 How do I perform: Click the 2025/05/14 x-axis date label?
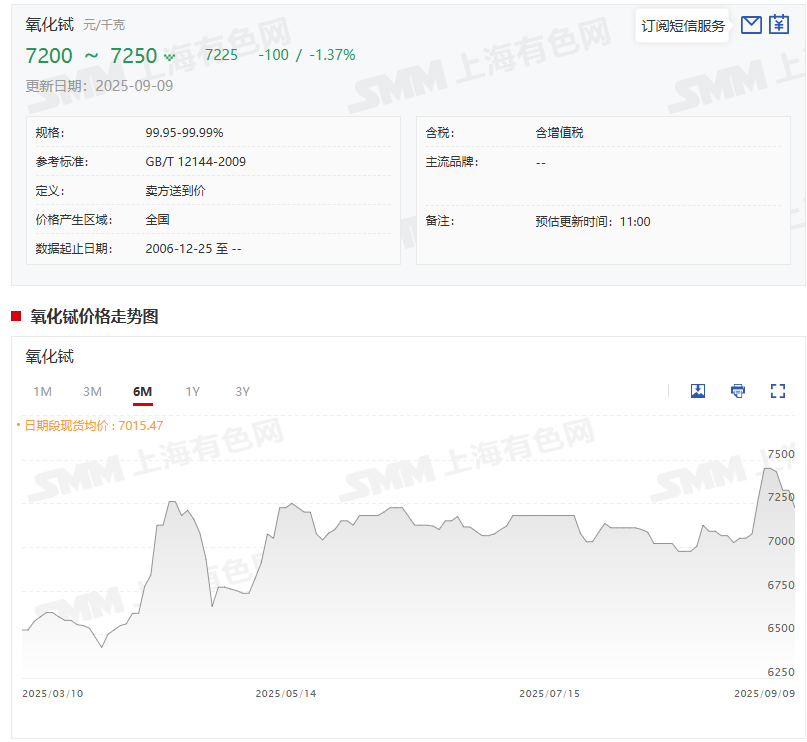[x=286, y=694]
